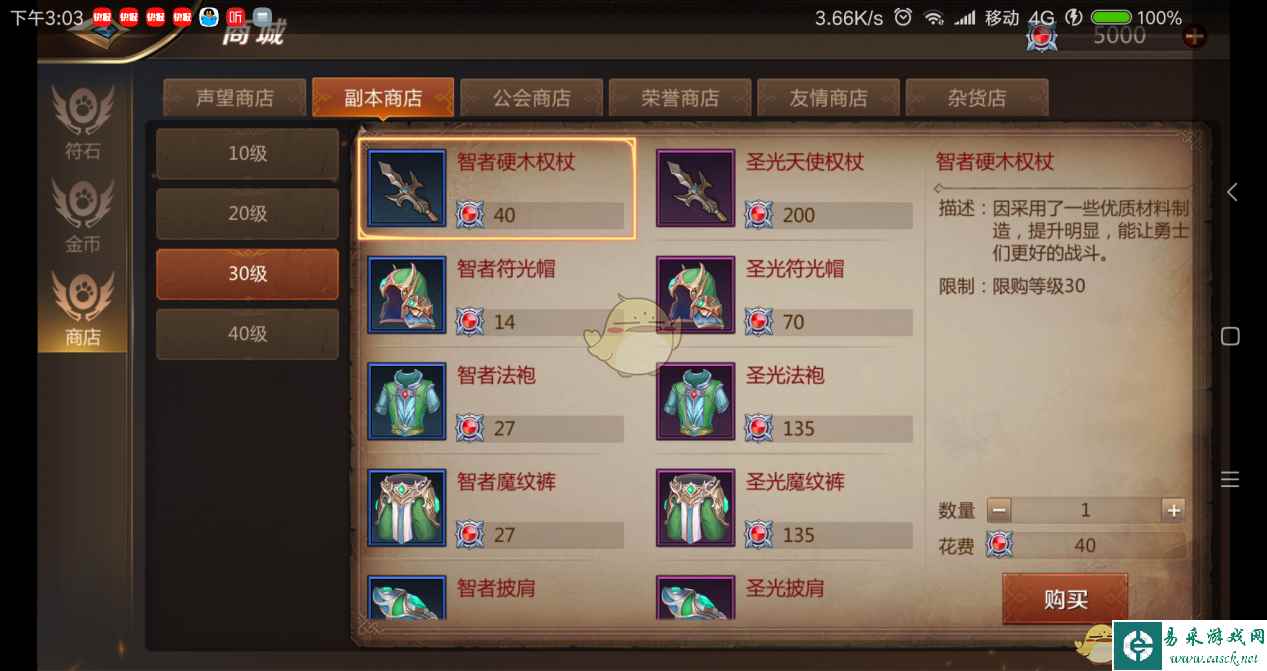Open the 公会商店 tab
This screenshot has width=1267, height=671.
pyautogui.click(x=532, y=98)
